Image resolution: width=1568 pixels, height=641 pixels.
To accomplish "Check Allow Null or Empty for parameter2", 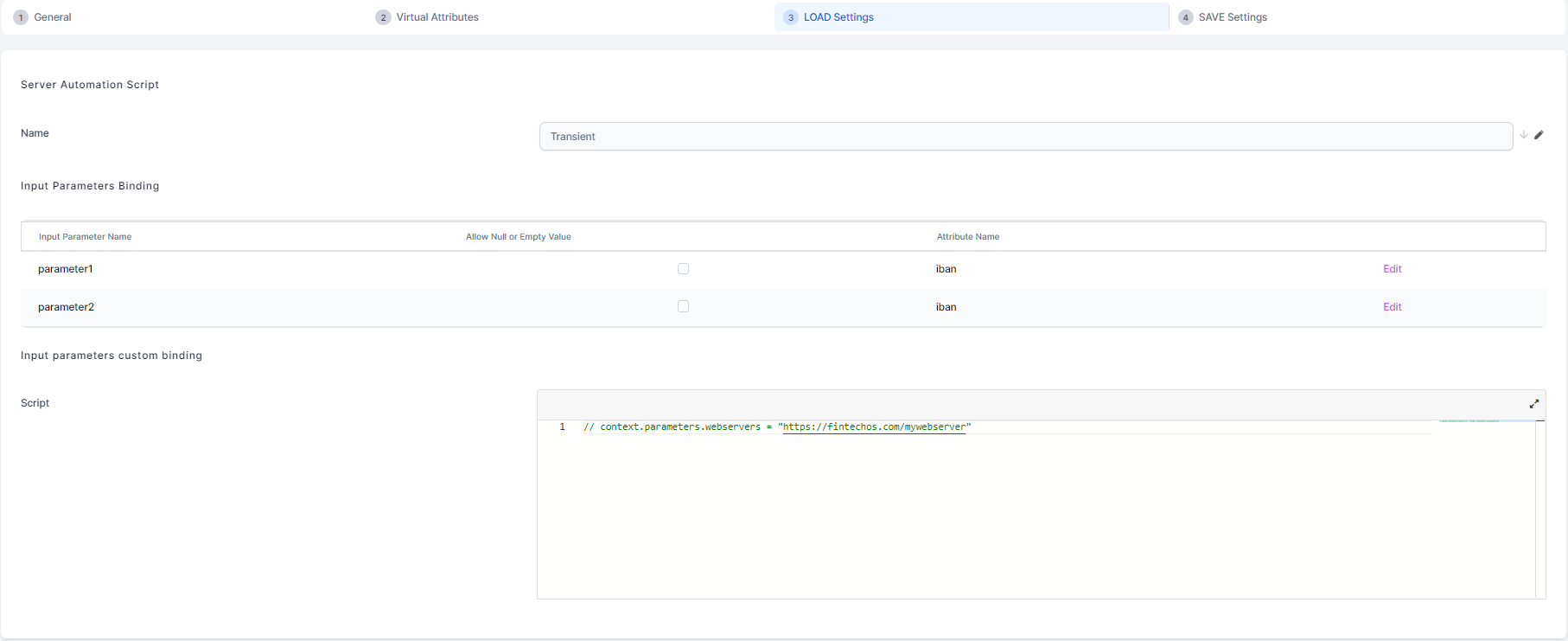I will coord(683,306).
